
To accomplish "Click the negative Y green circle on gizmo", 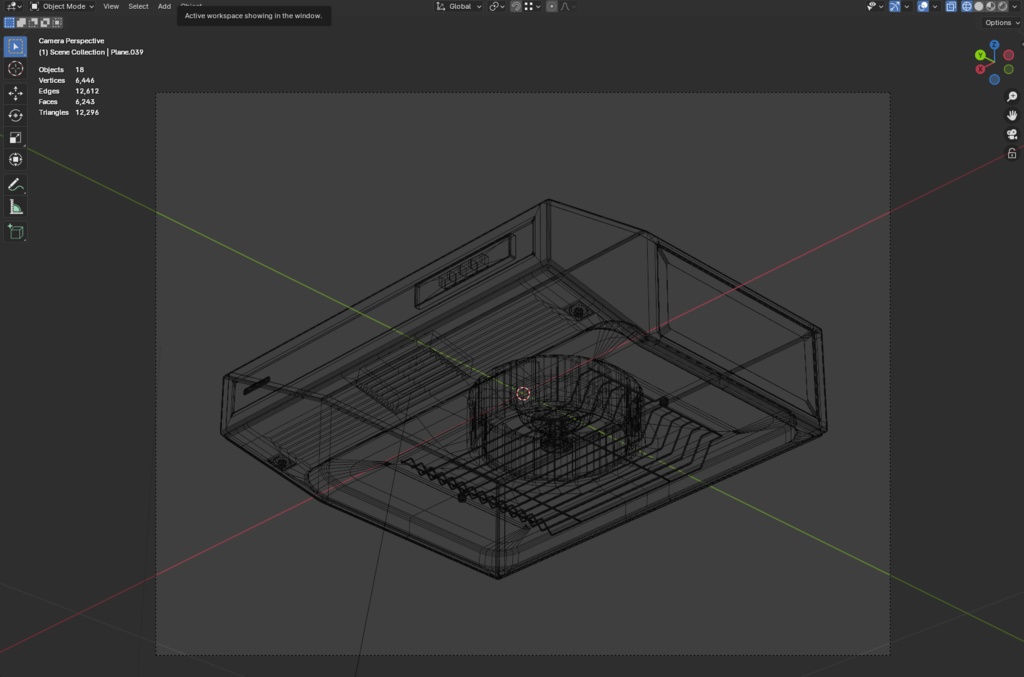I will (1008, 69).
